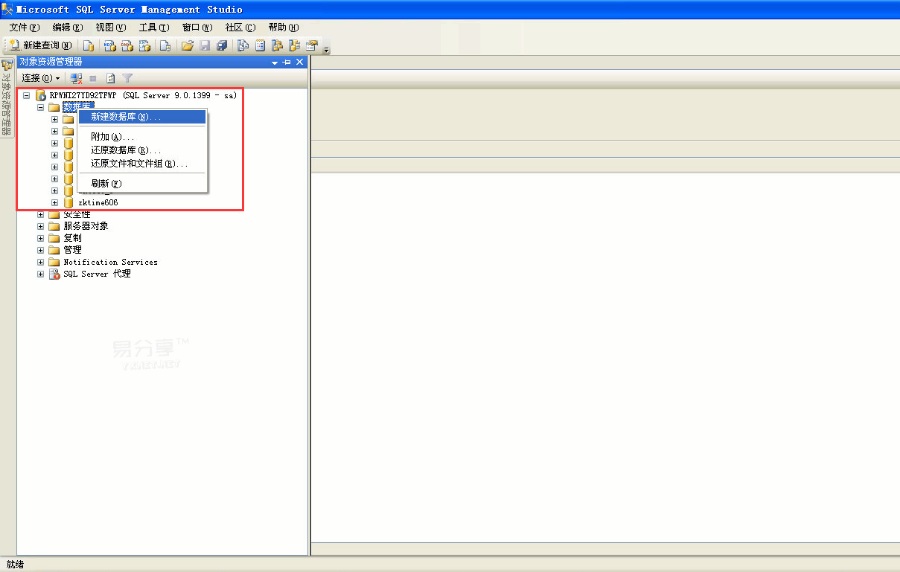Collapse the RPWMI27YD92TFWP server node
900x572 pixels.
click(26, 95)
